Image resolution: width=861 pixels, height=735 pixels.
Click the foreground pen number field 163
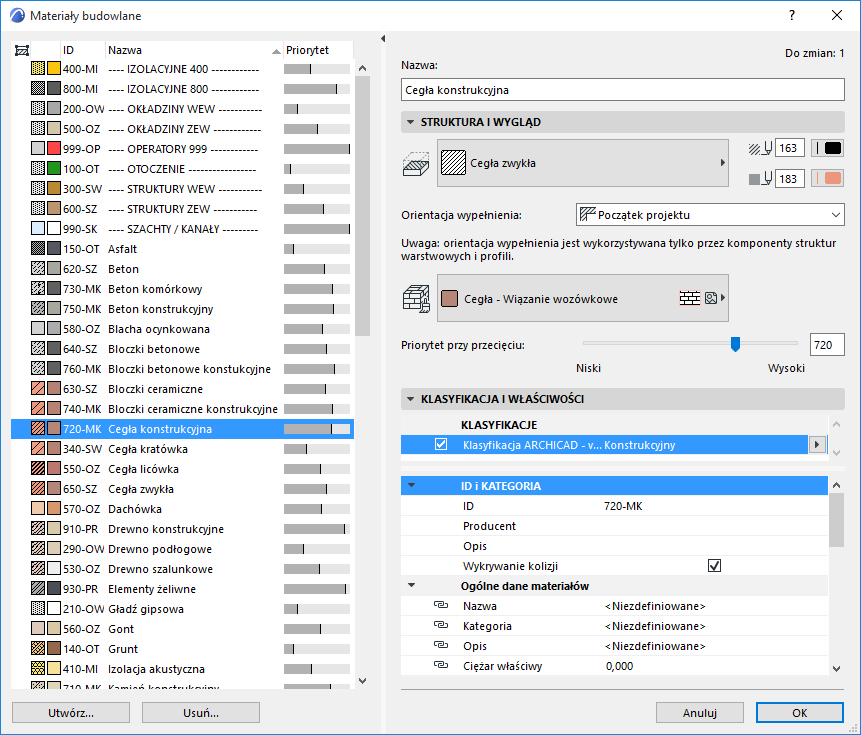pos(790,148)
